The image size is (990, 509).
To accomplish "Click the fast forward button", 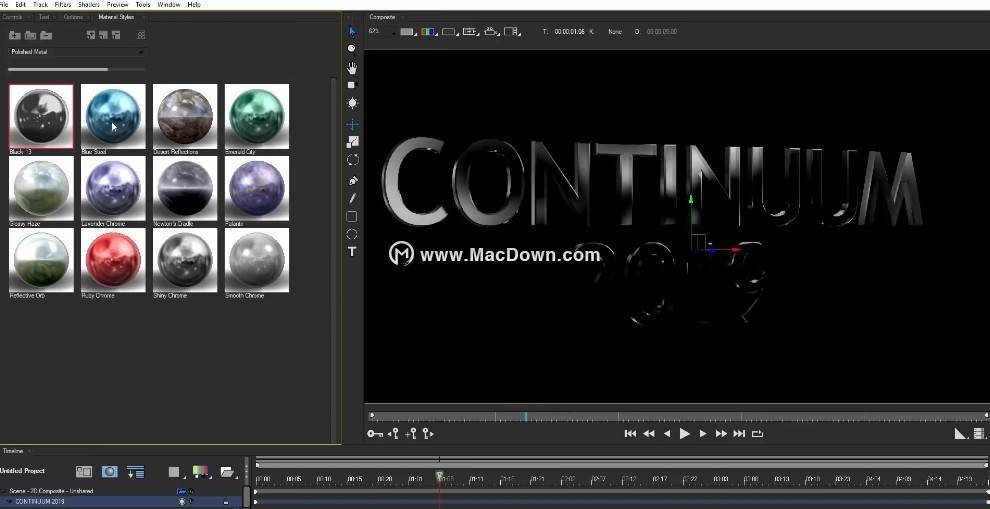I will [721, 434].
